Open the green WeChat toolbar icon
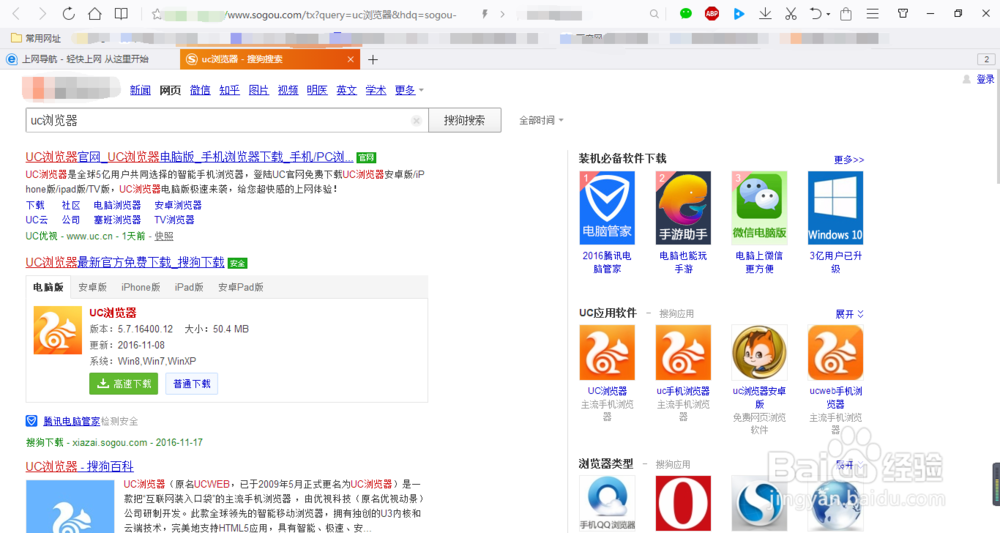This screenshot has width=1000, height=533. coord(686,13)
